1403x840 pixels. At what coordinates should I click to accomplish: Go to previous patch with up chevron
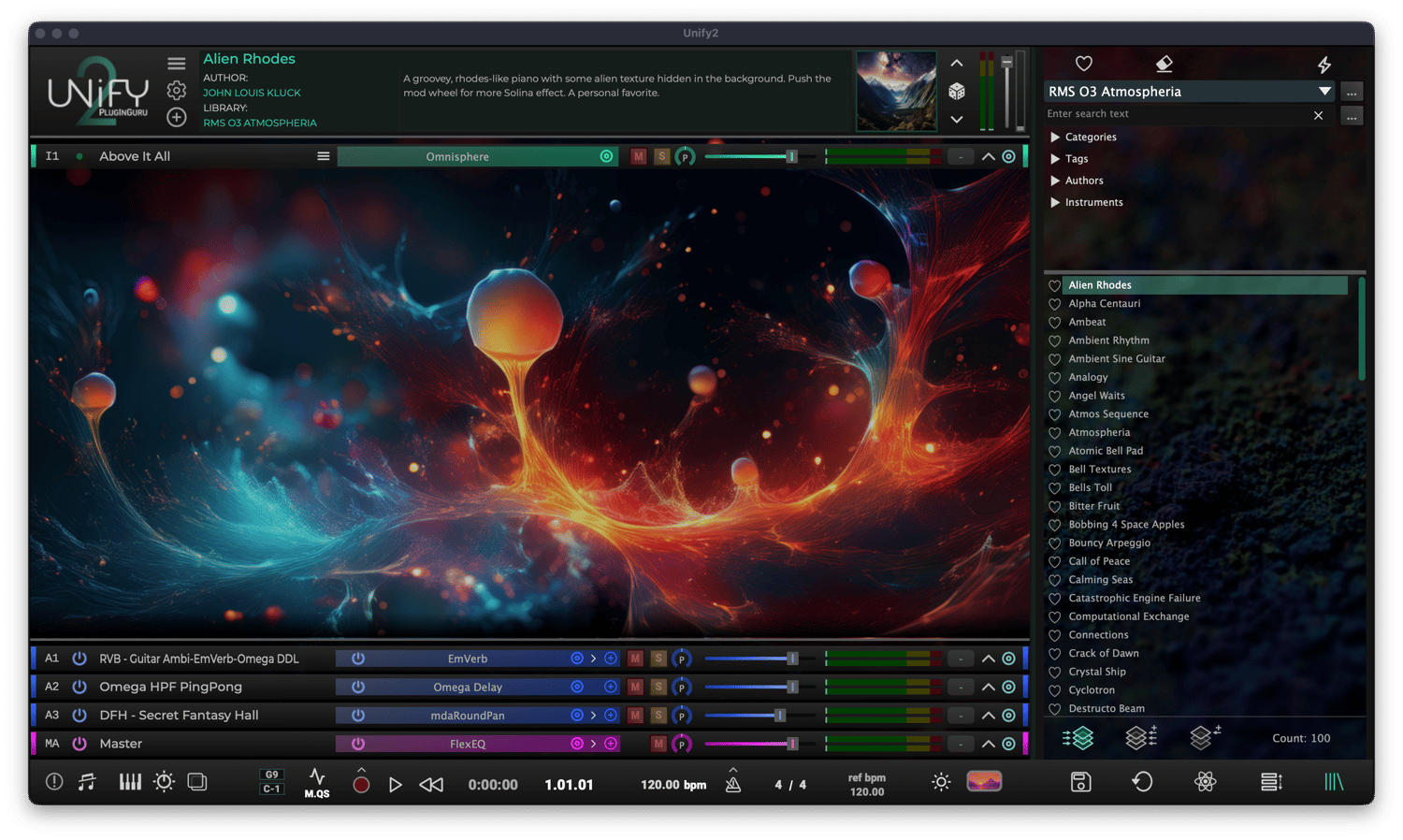957,64
